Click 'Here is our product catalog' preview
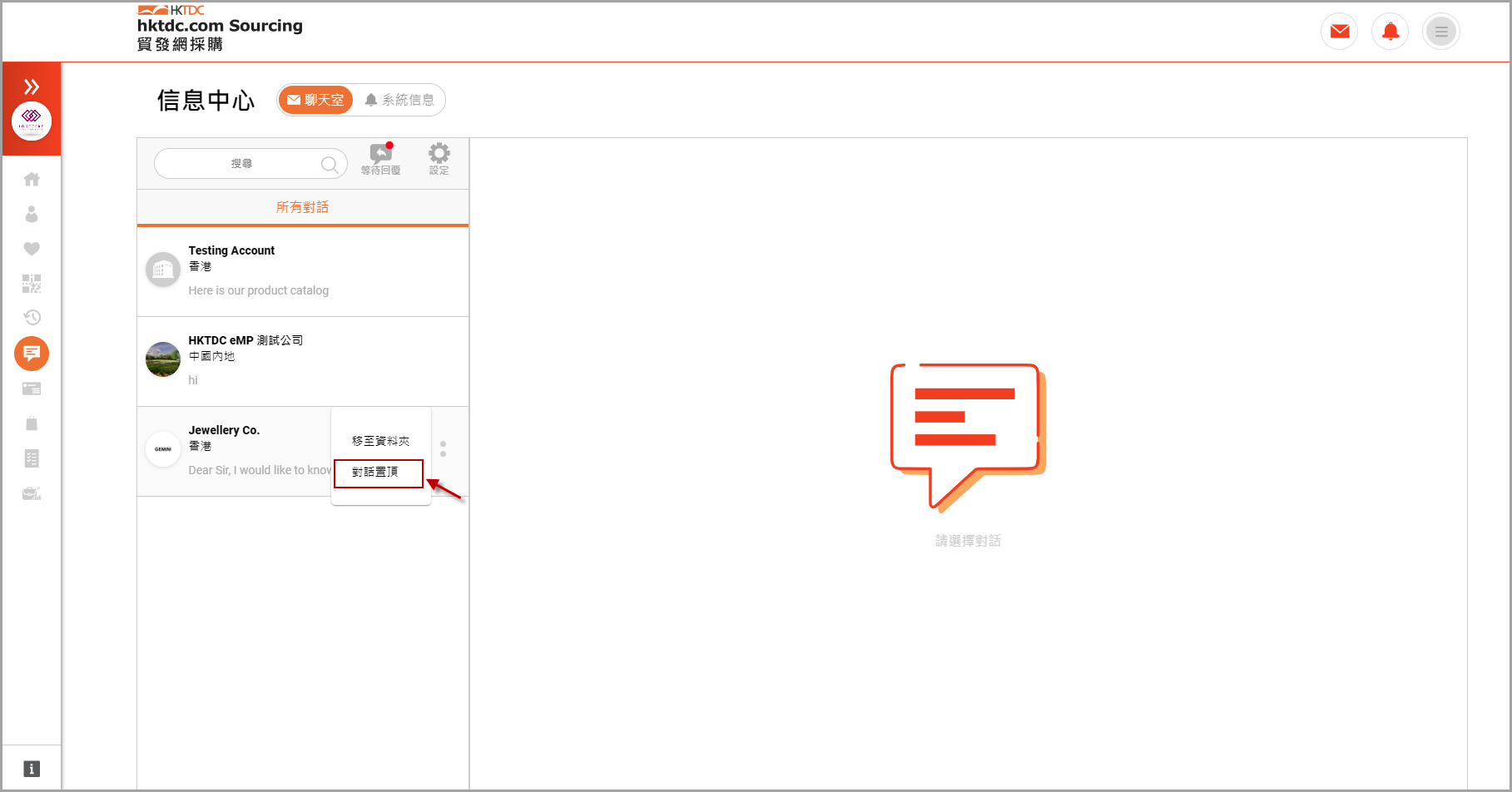1512x792 pixels. [x=259, y=290]
